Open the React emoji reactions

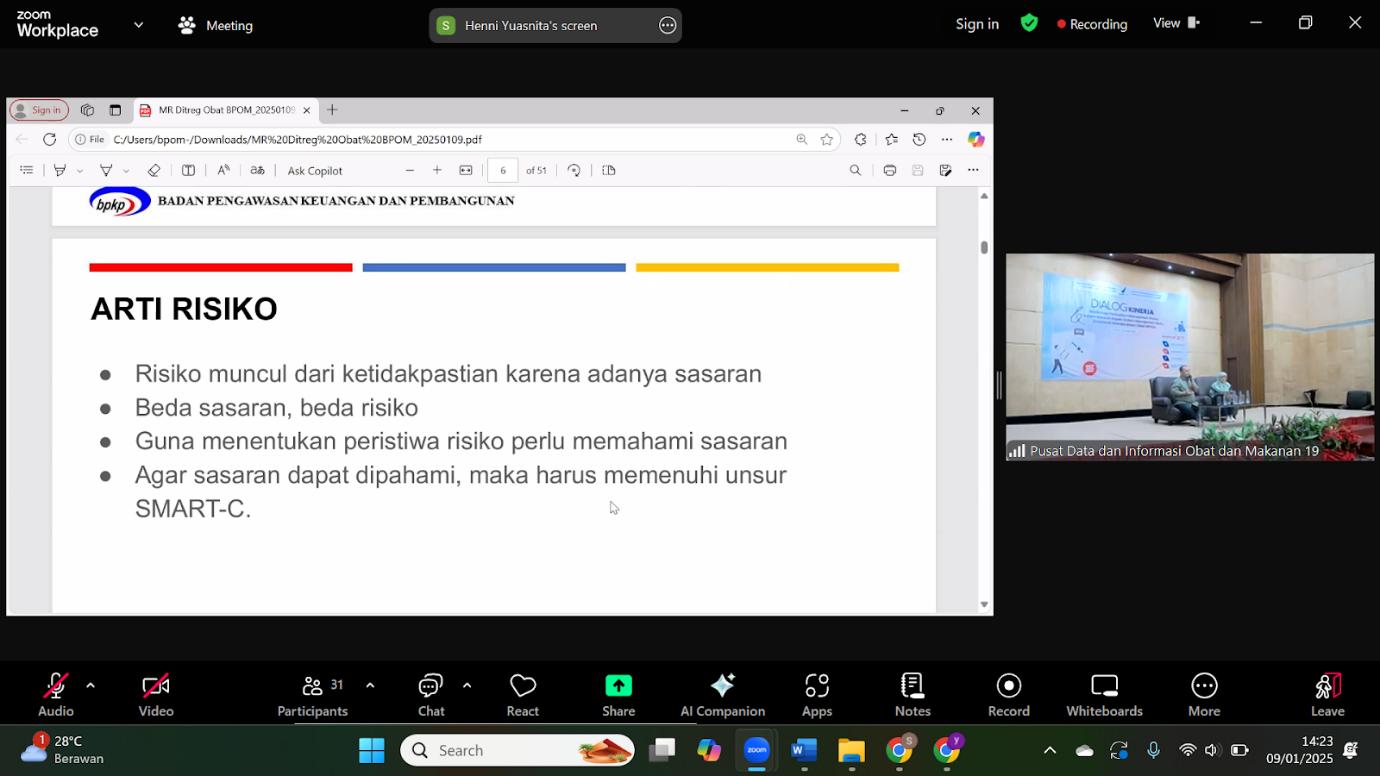(522, 695)
